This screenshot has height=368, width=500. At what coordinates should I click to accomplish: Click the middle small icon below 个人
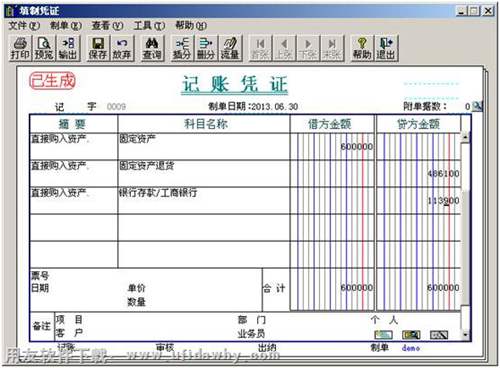tap(411, 334)
